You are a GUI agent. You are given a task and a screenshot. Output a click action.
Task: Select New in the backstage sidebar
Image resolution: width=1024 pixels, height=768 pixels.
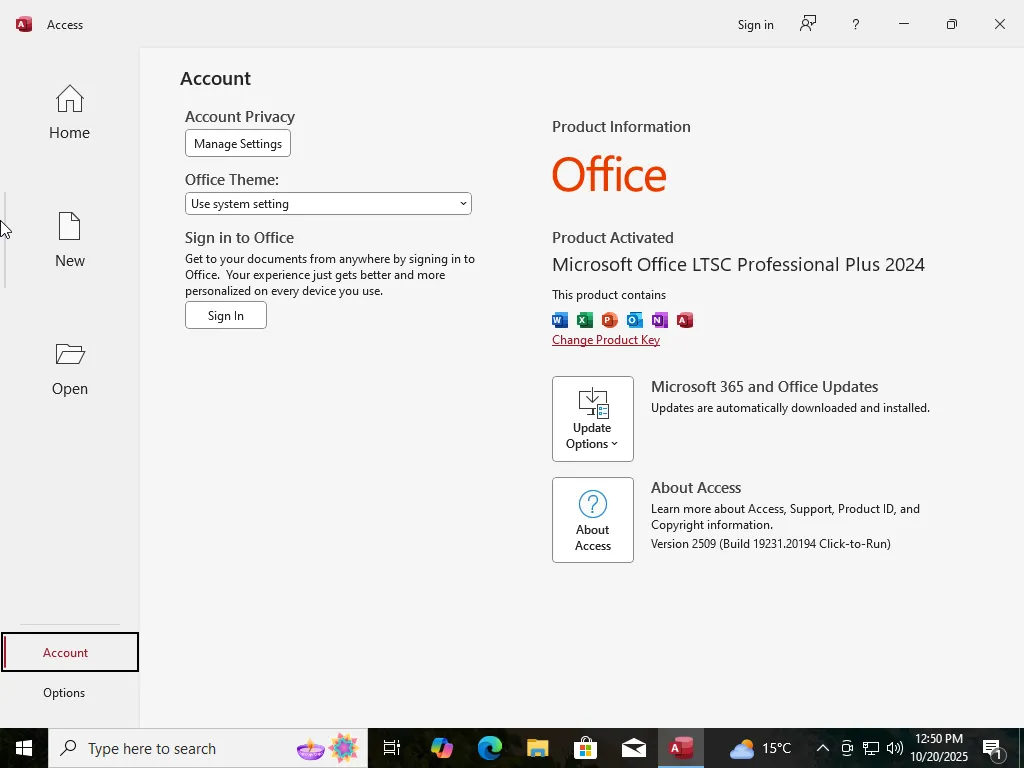click(x=69, y=240)
